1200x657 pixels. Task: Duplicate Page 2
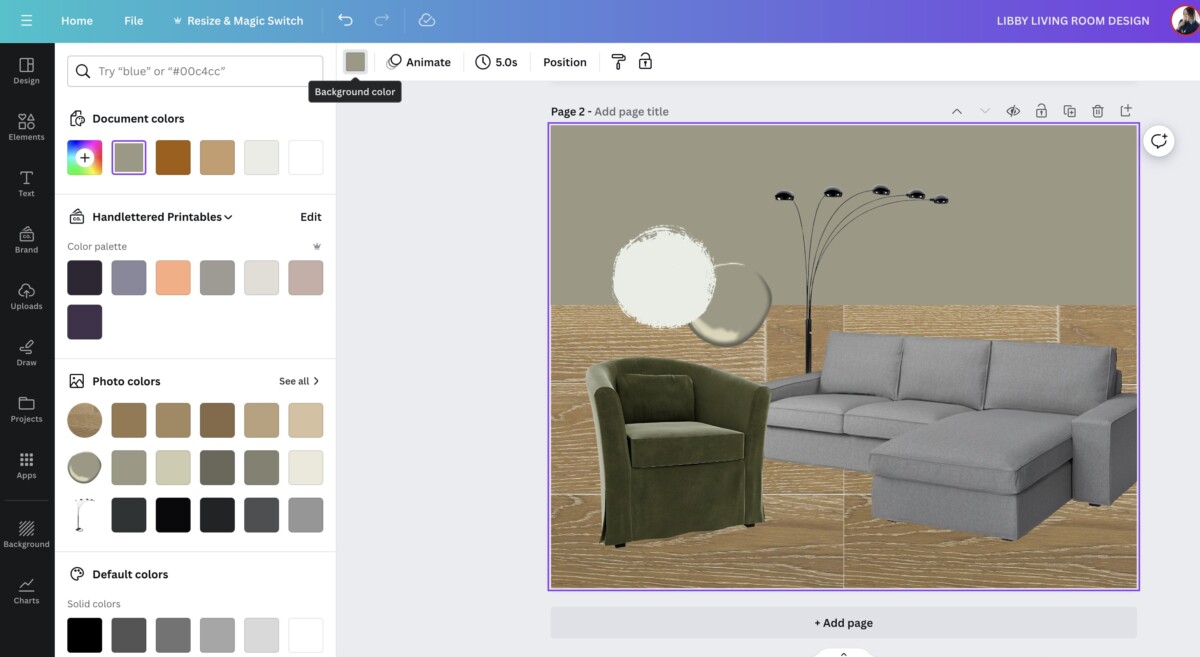pos(1069,110)
